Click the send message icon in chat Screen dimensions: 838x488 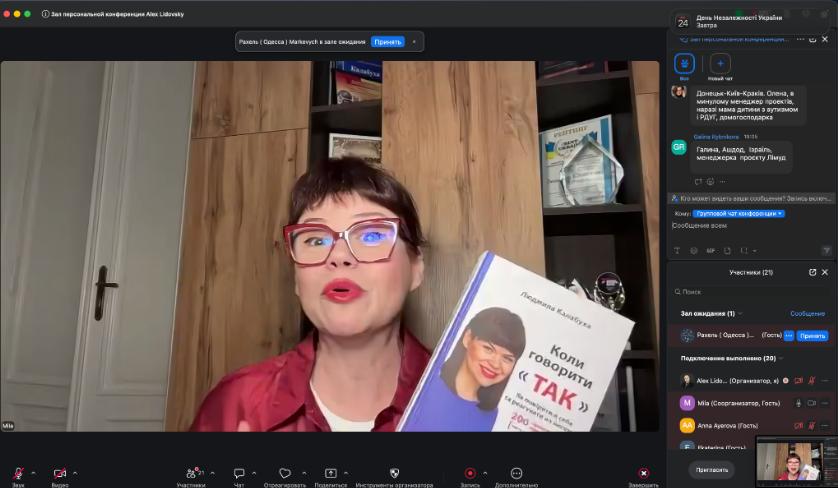point(826,250)
